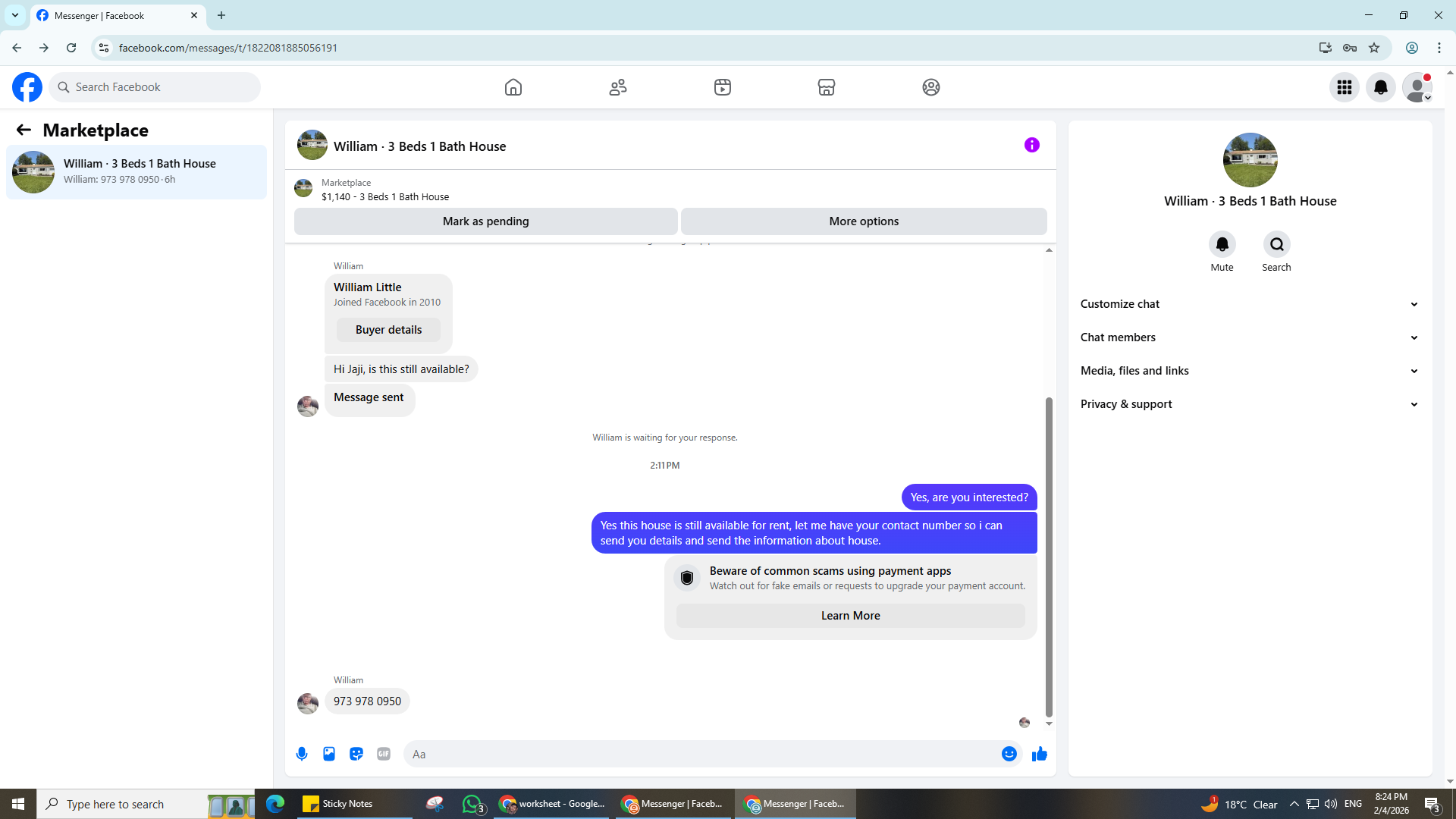
Task: Open Sticky Notes from taskbar
Action: point(338,804)
